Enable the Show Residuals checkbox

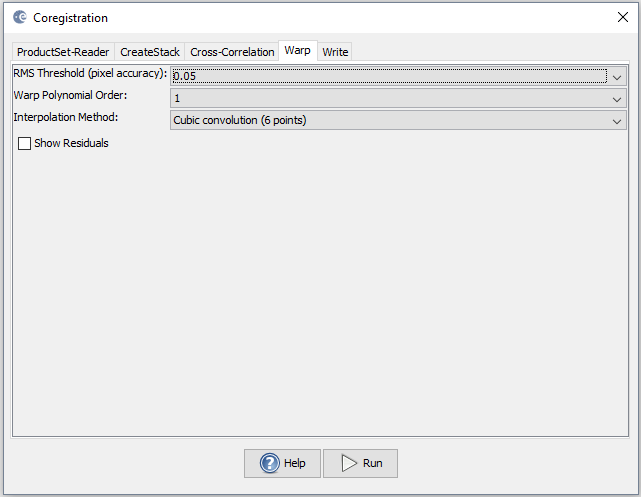pyautogui.click(x=24, y=143)
